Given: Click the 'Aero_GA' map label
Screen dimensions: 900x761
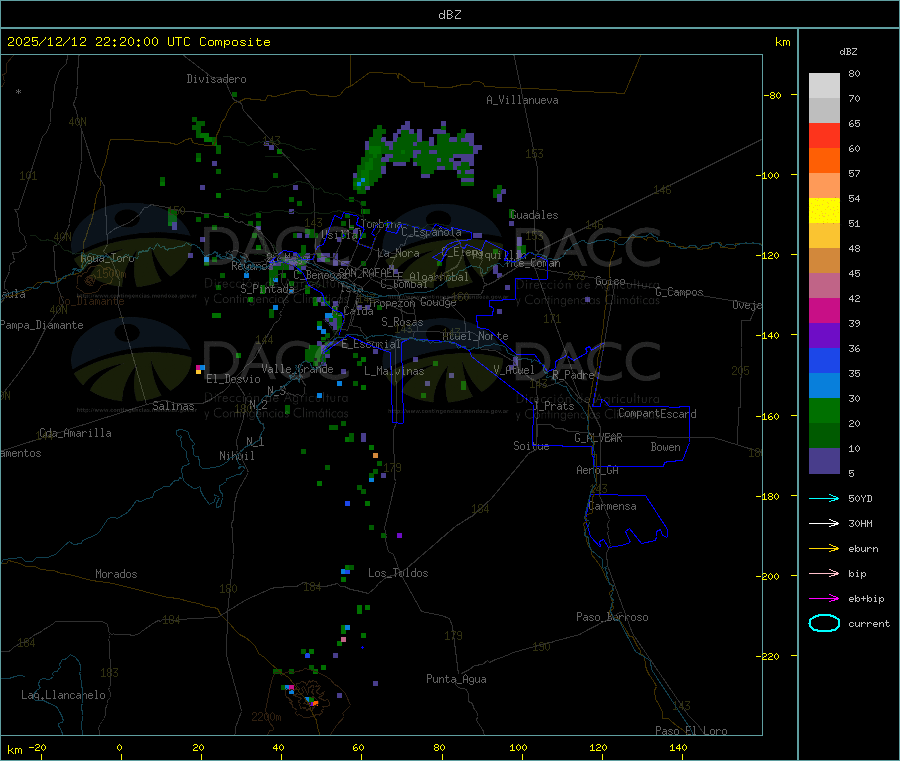Looking at the screenshot, I should 597,470.
